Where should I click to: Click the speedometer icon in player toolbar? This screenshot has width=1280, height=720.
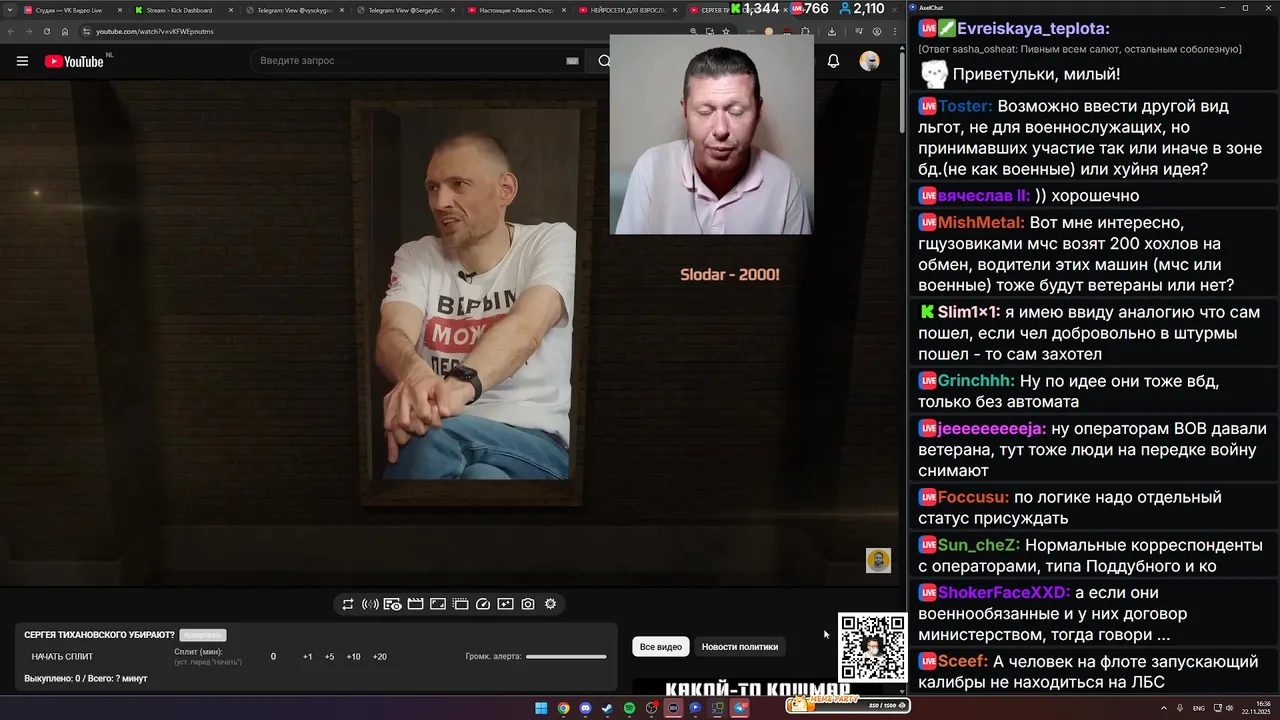(483, 604)
